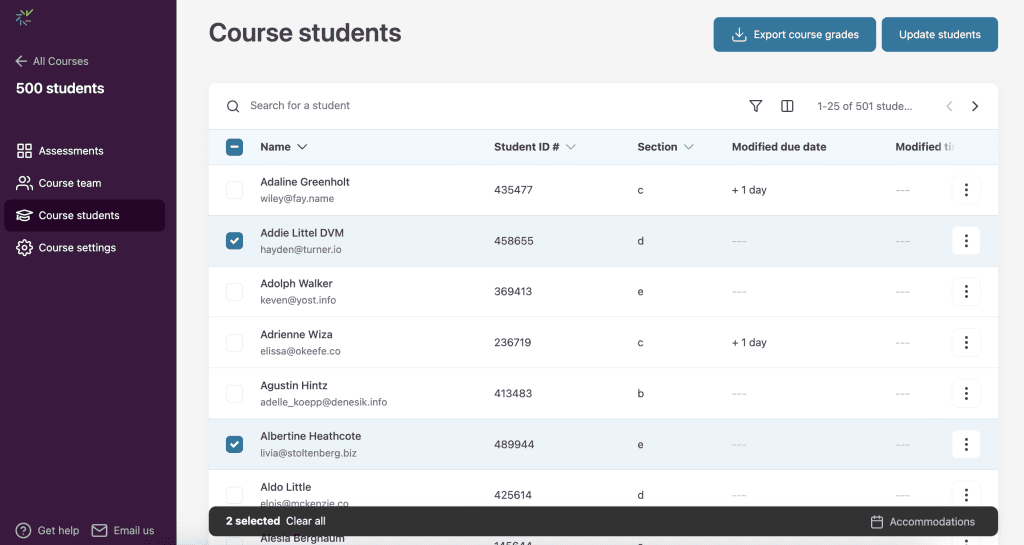Click Clear all in selection bar
Screen dimensions: 1024x545
coord(305,521)
